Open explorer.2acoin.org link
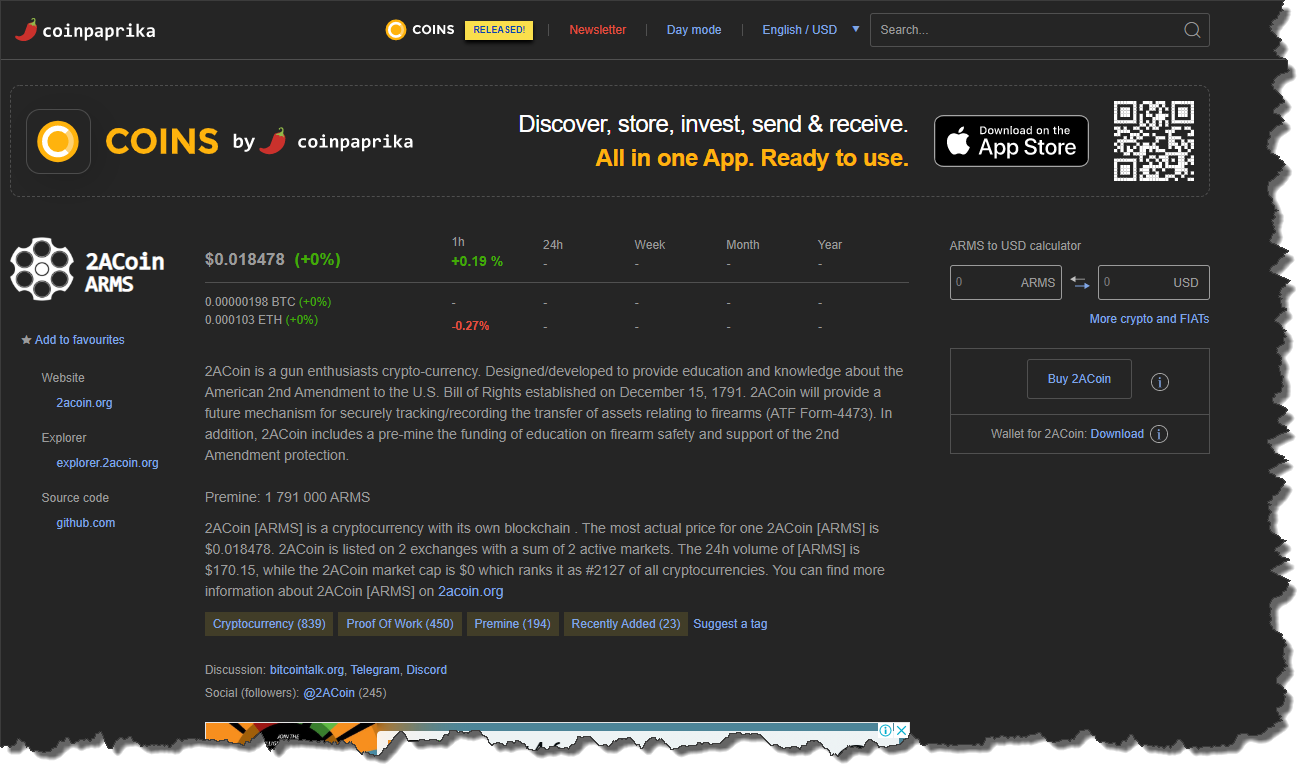The width and height of the screenshot is (1313, 776). 107,463
